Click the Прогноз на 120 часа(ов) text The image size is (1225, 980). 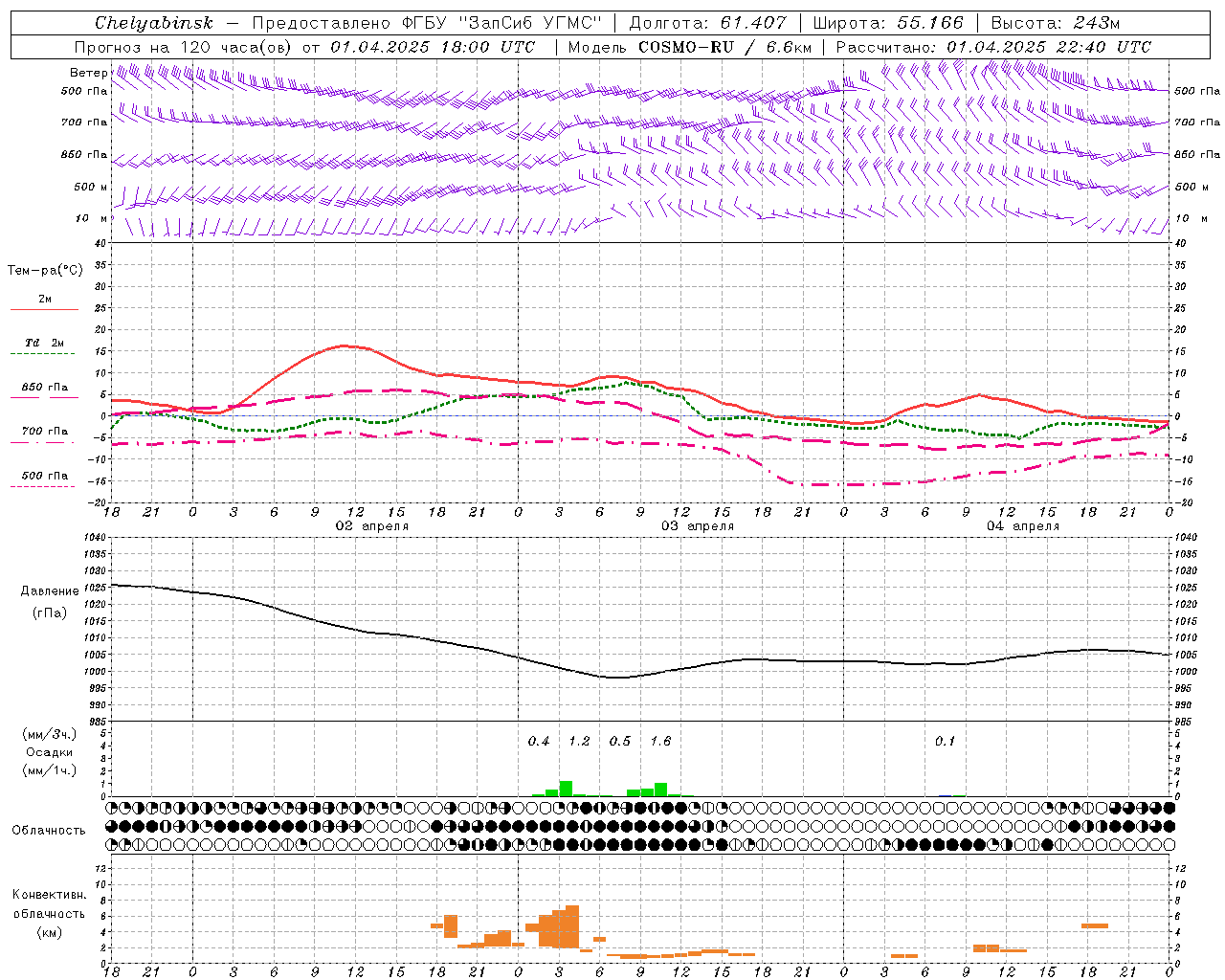click(184, 47)
